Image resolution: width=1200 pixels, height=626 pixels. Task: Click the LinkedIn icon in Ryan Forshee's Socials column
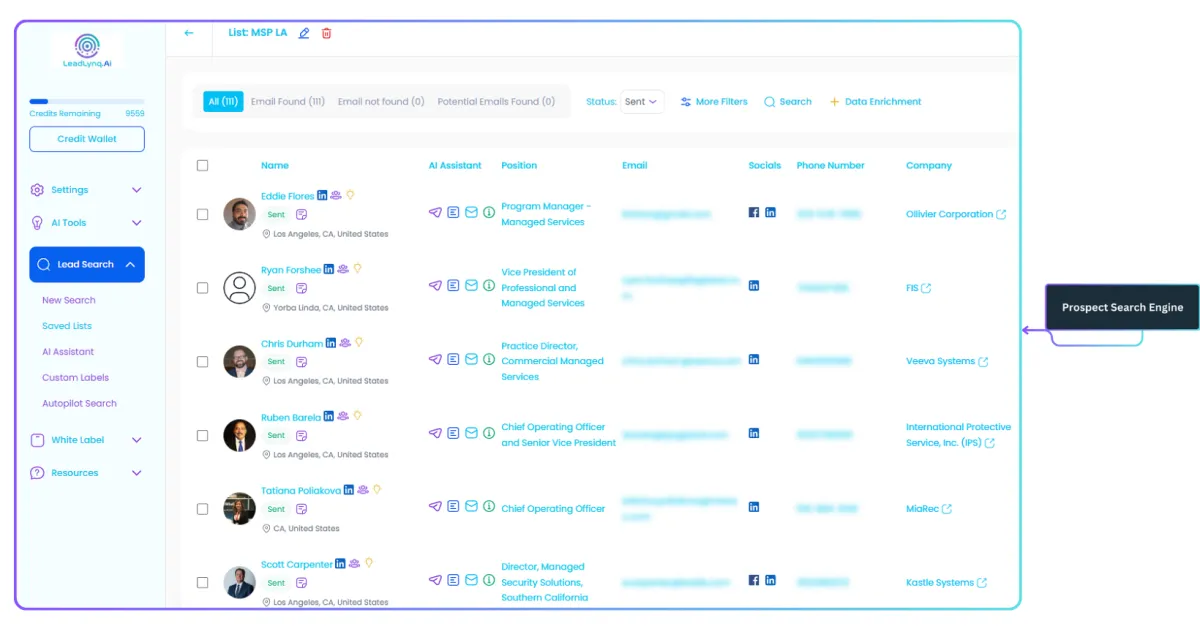754,285
